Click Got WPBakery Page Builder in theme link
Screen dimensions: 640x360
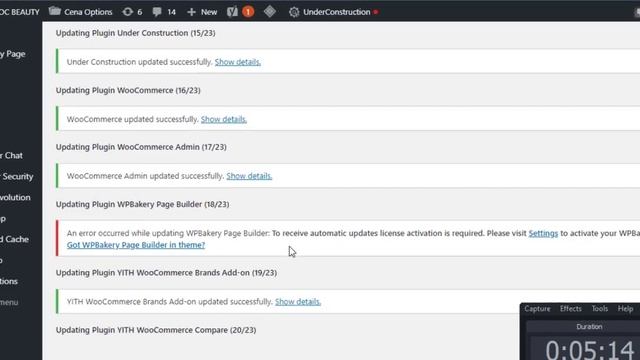click(136, 245)
